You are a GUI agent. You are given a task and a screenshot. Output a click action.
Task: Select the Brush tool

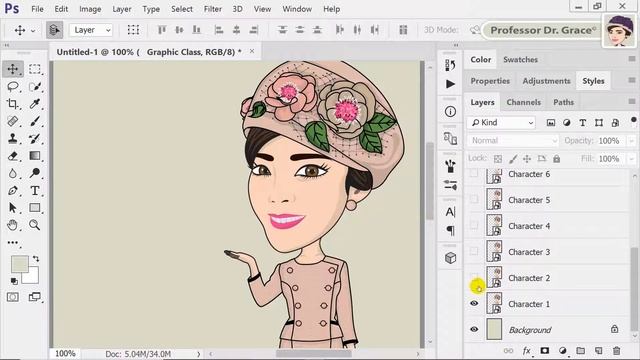pyautogui.click(x=35, y=121)
